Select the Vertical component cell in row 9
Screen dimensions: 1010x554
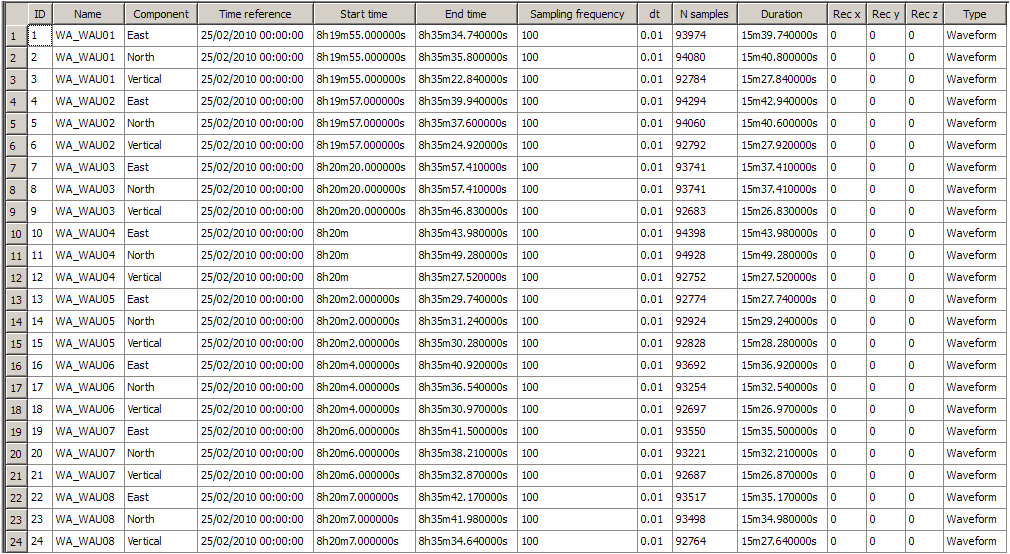[x=145, y=211]
